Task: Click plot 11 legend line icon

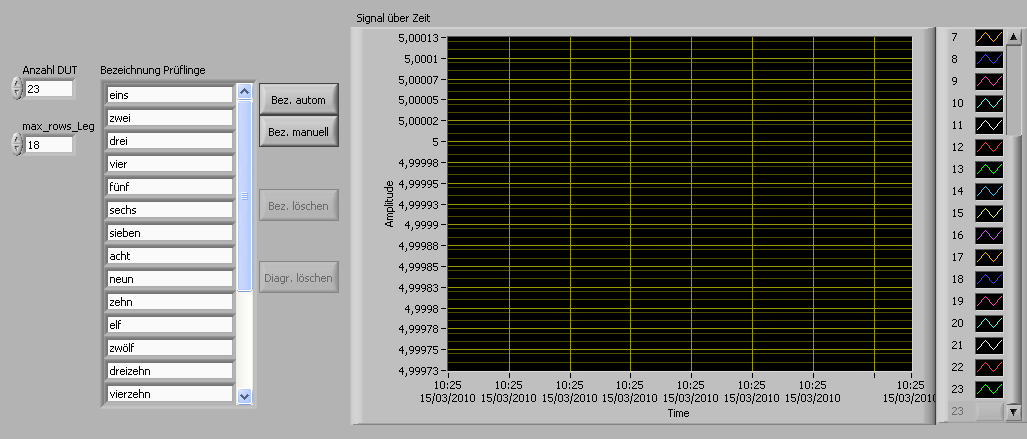Action: (988, 125)
